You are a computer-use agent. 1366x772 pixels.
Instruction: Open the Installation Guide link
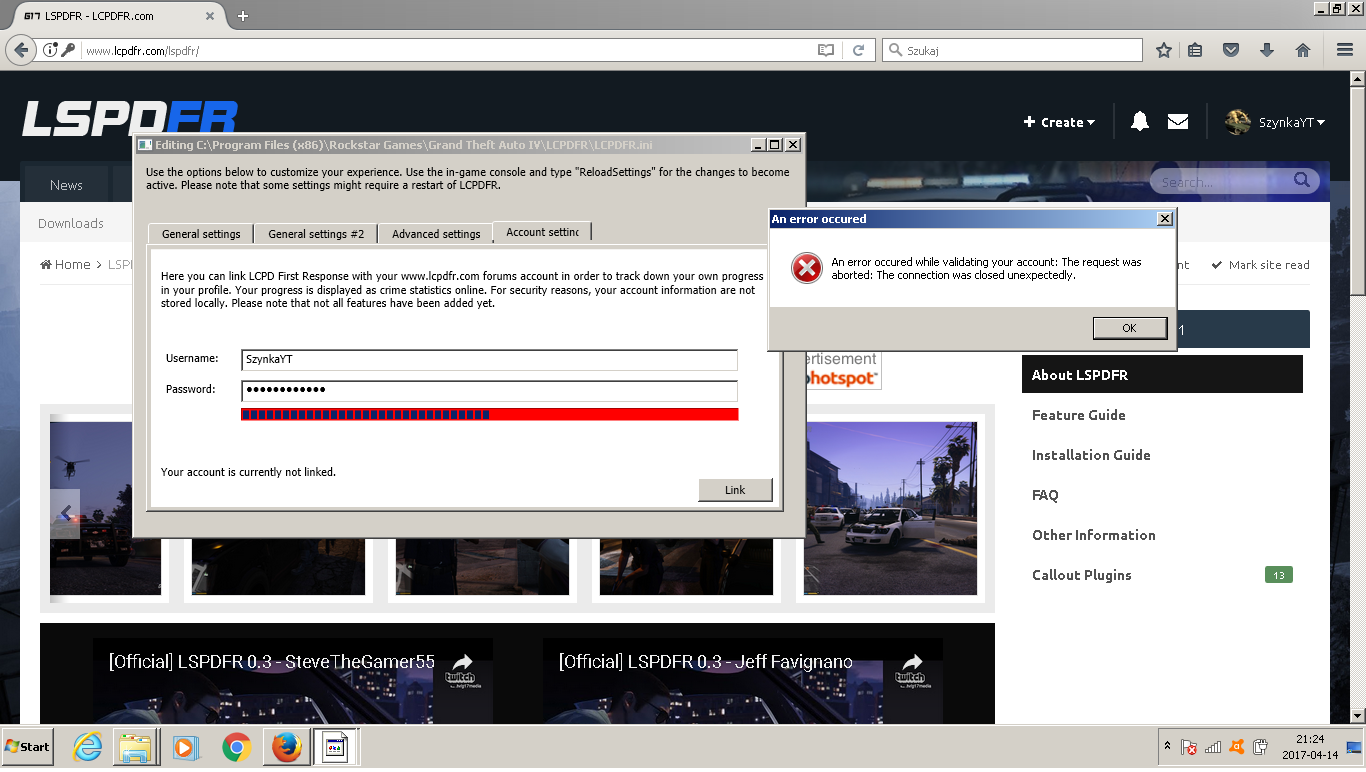tap(1091, 455)
